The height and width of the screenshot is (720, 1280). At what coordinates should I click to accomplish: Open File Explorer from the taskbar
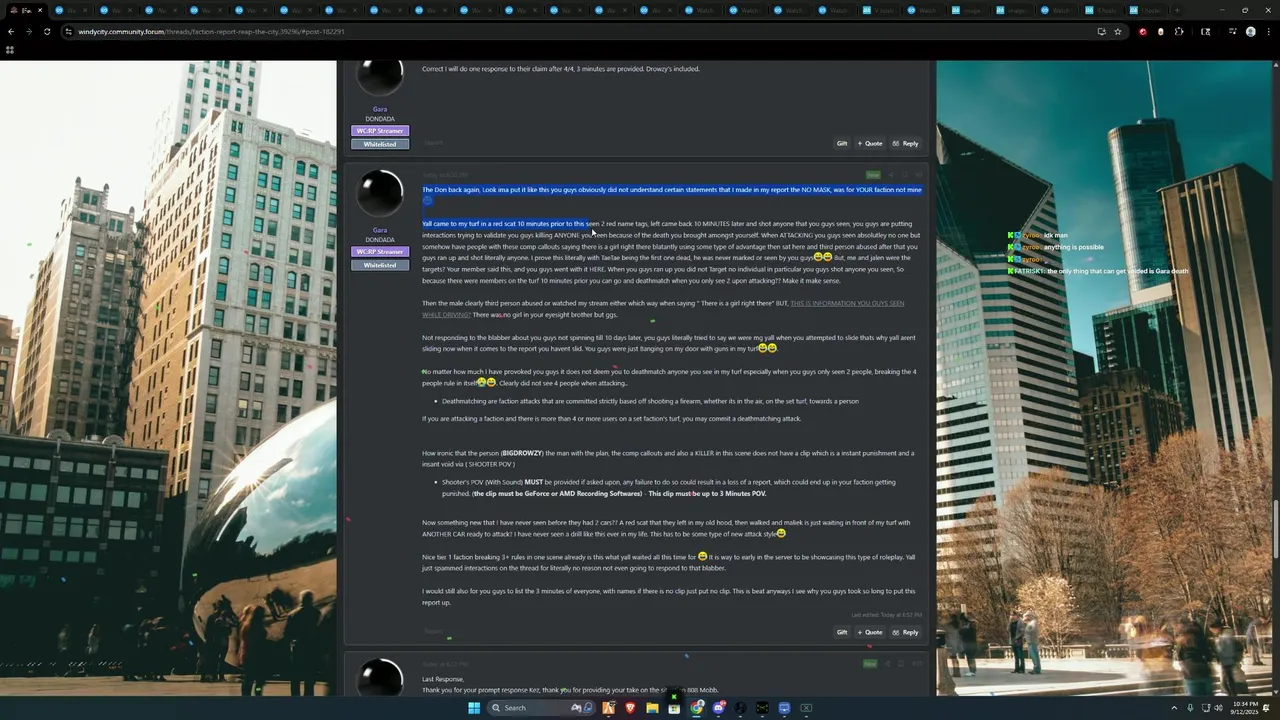652,708
